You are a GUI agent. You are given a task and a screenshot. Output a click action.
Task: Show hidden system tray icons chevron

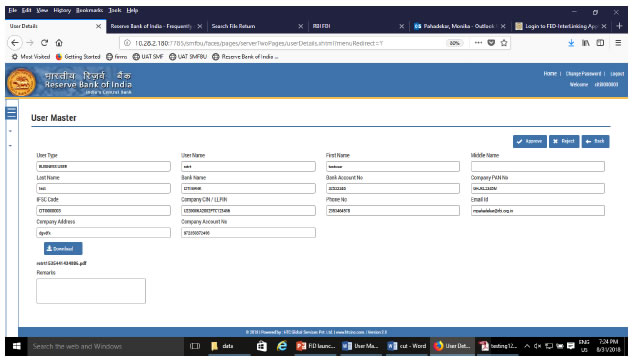coord(527,346)
